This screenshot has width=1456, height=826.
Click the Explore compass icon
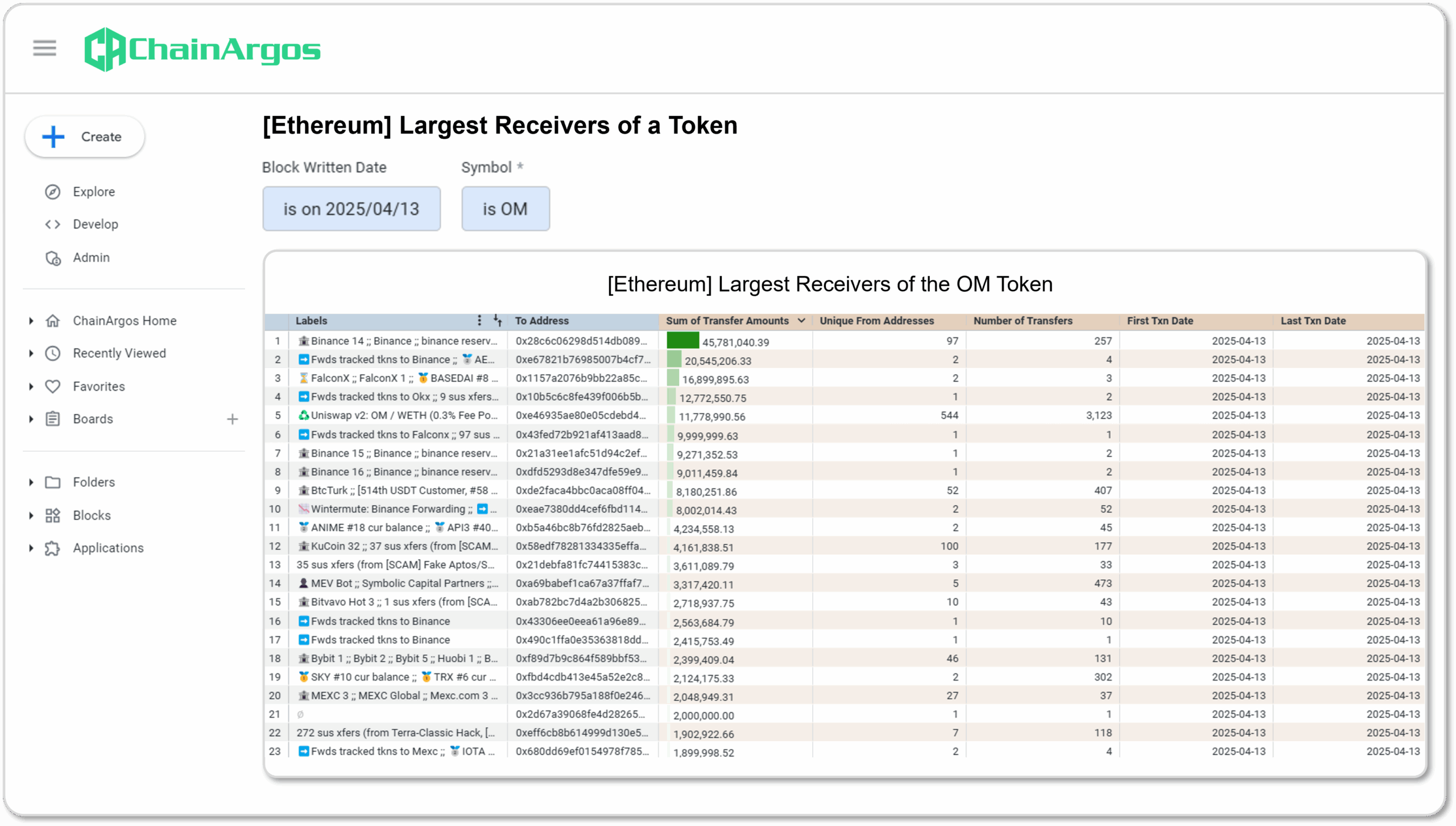53,192
